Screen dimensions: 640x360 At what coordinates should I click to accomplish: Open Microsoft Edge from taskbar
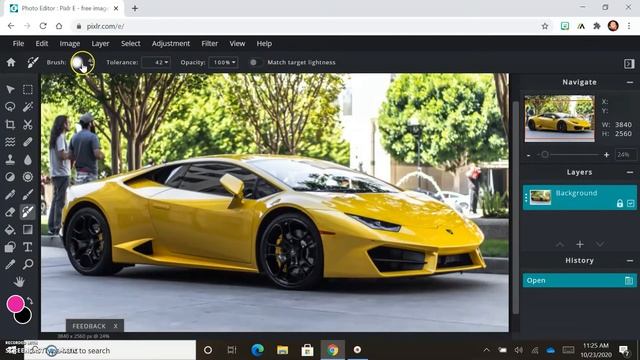257,350
